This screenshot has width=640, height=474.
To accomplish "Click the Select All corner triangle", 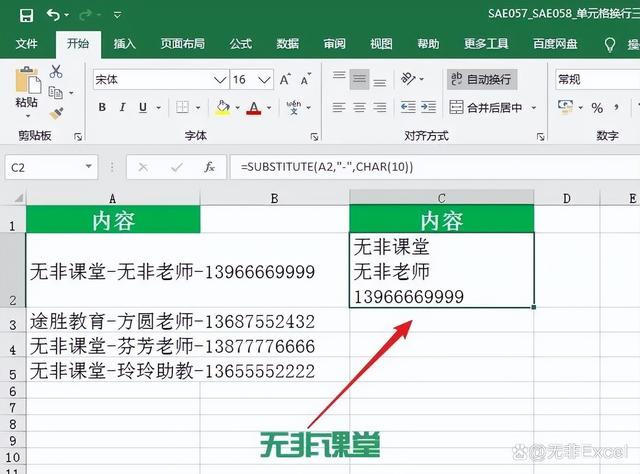I will (18, 198).
